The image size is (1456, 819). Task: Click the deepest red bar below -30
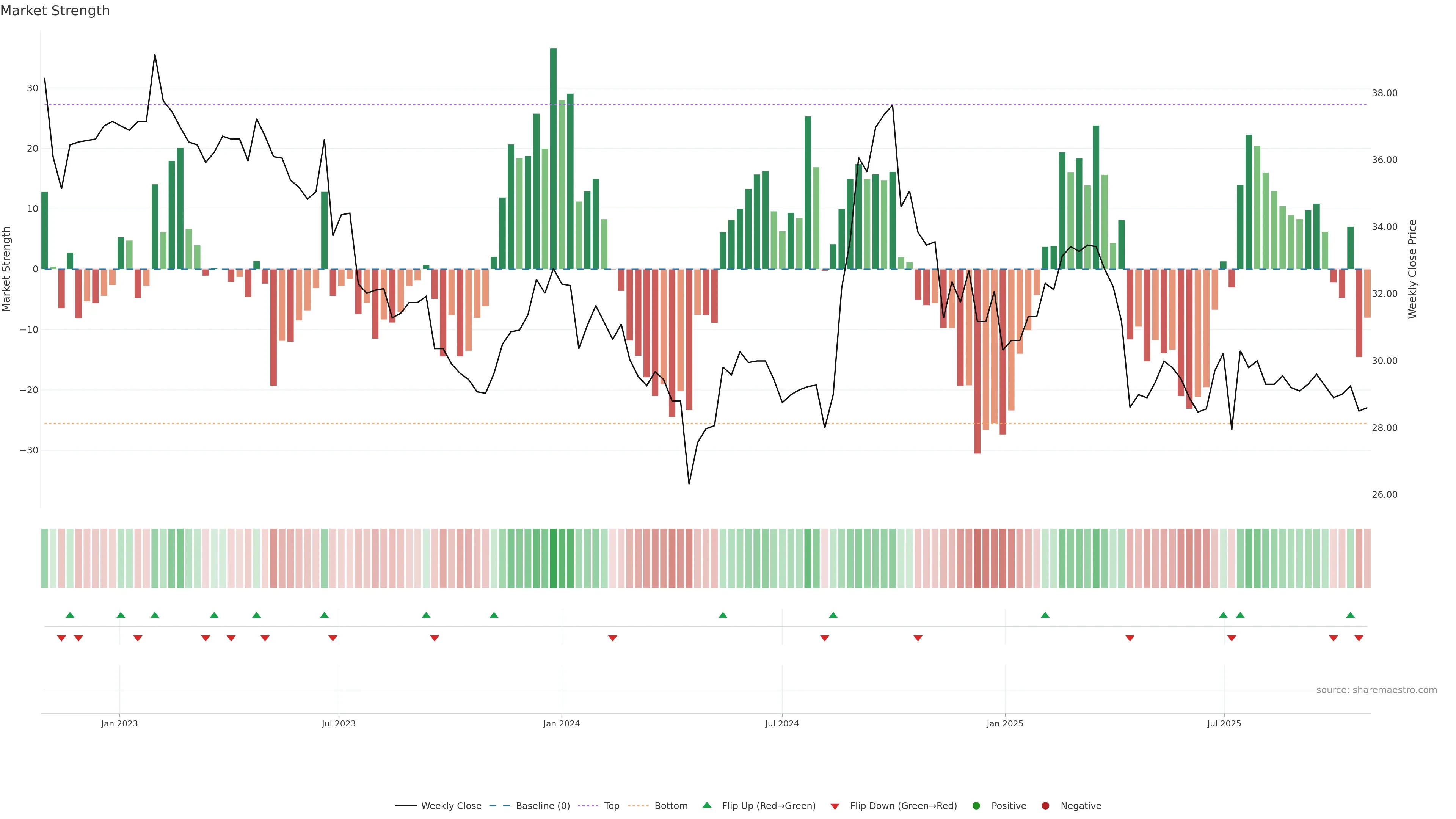pyautogui.click(x=977, y=362)
